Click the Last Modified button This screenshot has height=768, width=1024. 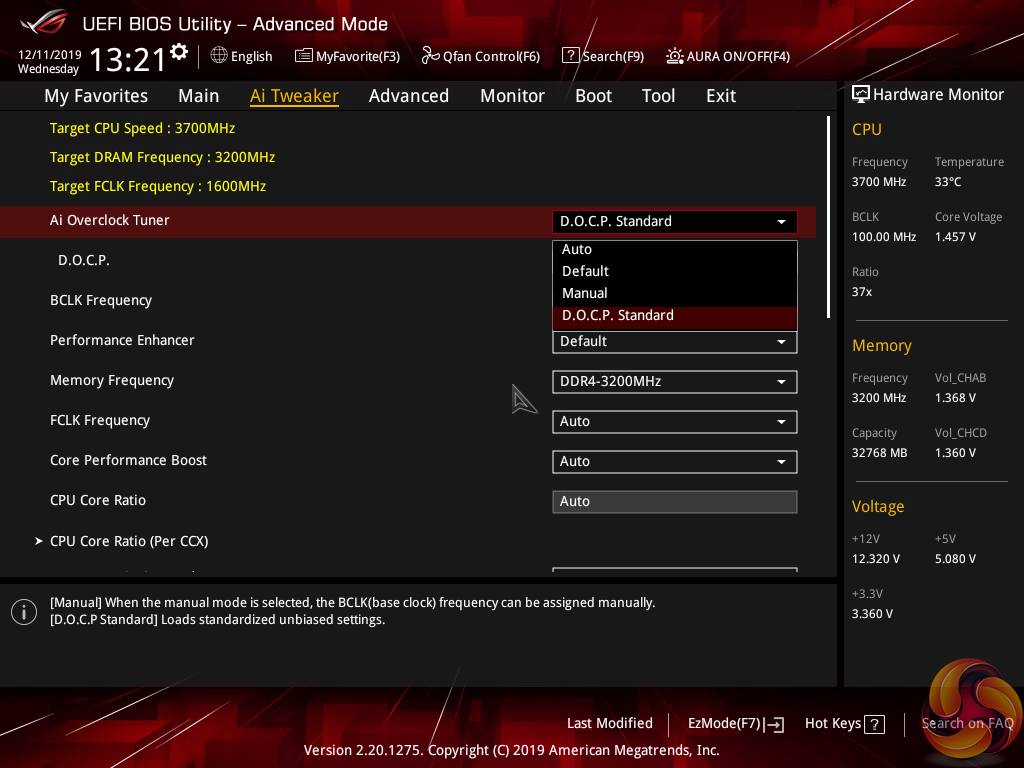point(610,724)
